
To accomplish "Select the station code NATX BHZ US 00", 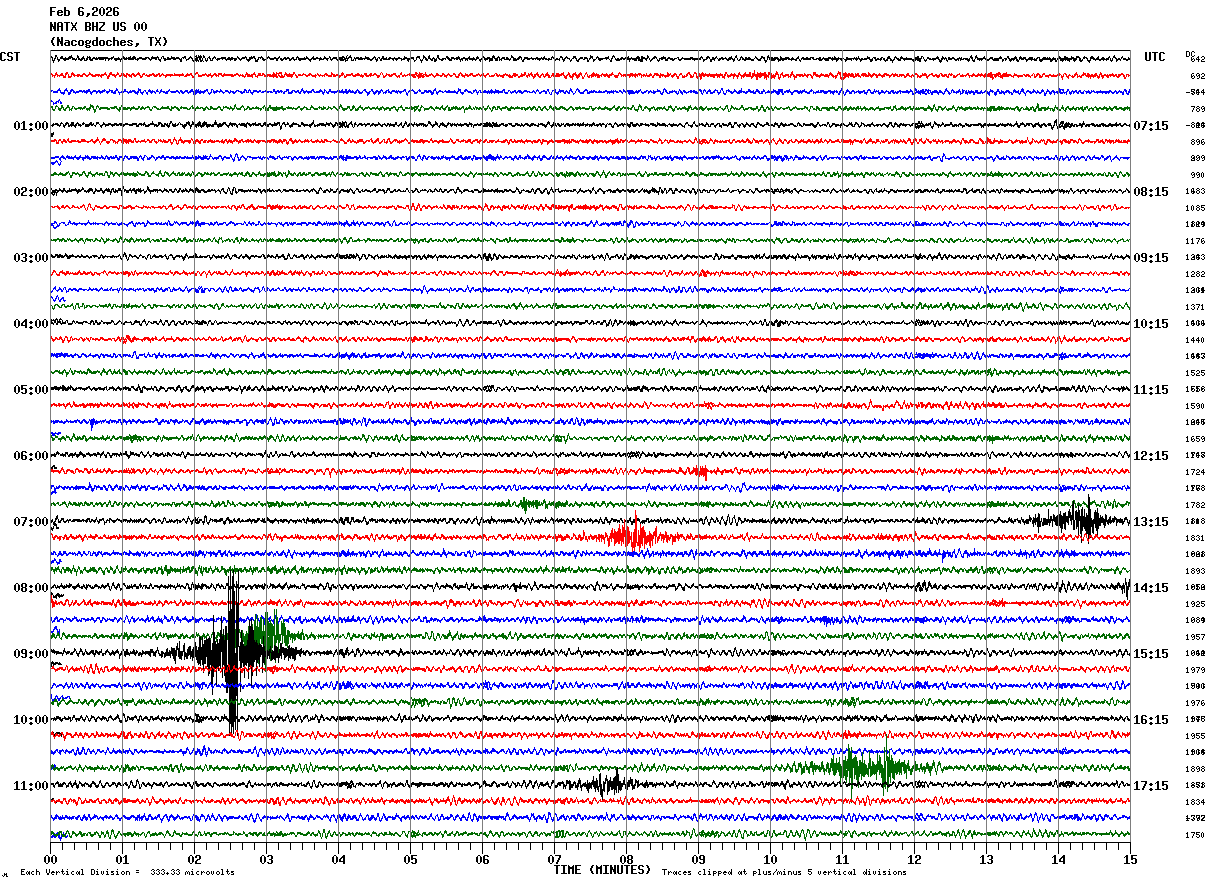I will [98, 27].
